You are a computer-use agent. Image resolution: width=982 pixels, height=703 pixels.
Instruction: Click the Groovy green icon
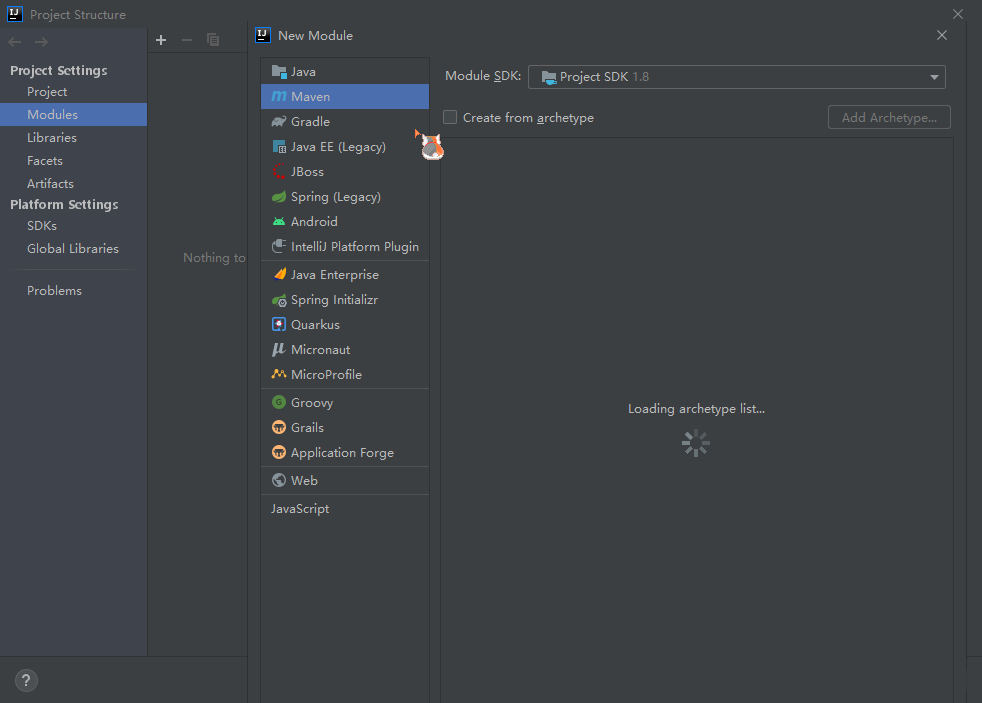tap(279, 402)
